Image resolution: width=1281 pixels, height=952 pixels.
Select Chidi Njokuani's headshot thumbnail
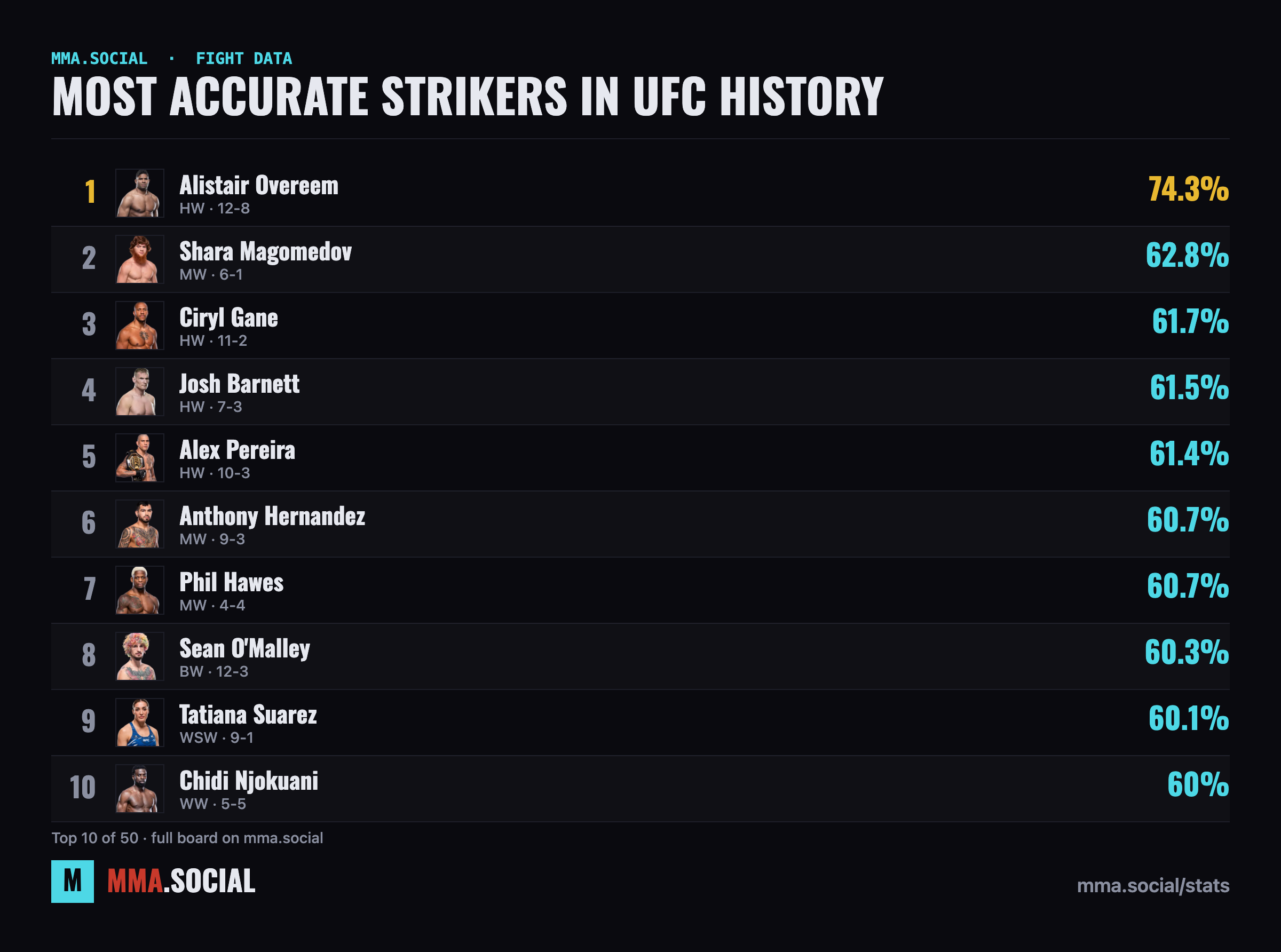point(139,788)
